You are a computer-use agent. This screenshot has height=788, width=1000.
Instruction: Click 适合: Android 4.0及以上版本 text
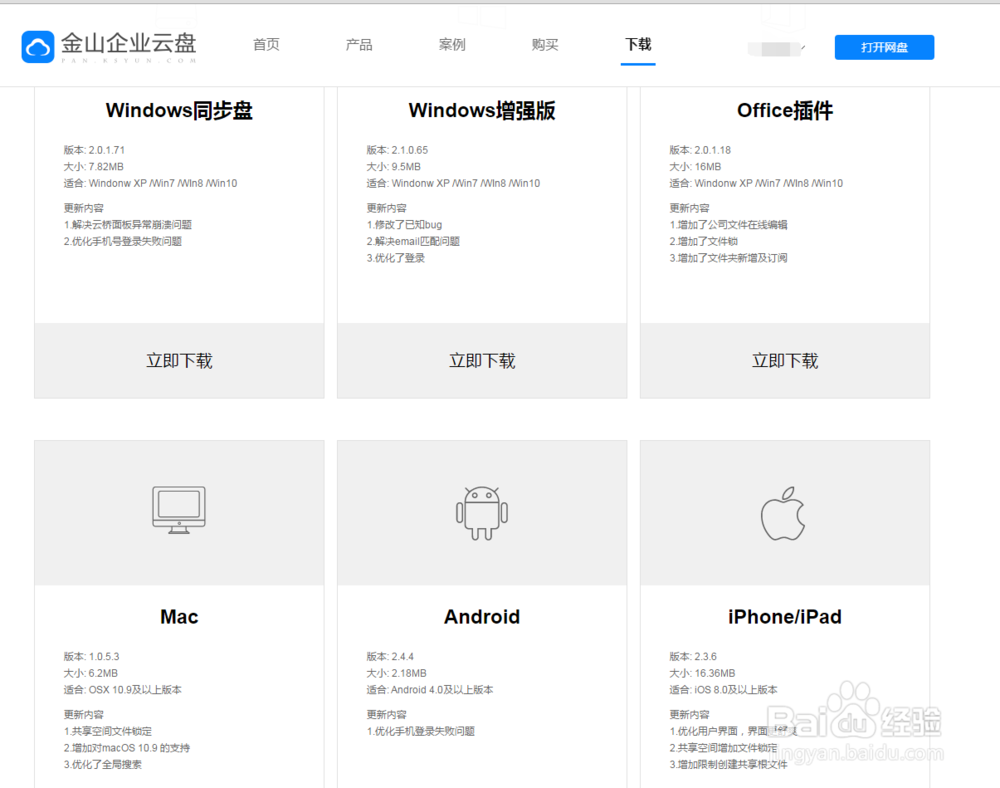(430, 689)
